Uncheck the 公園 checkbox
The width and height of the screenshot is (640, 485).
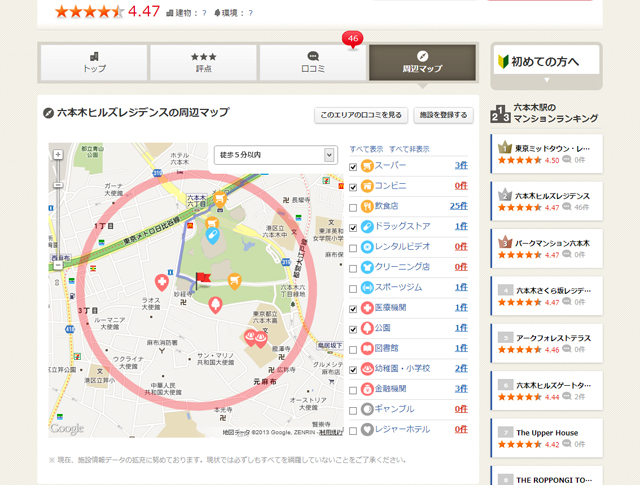[353, 329]
